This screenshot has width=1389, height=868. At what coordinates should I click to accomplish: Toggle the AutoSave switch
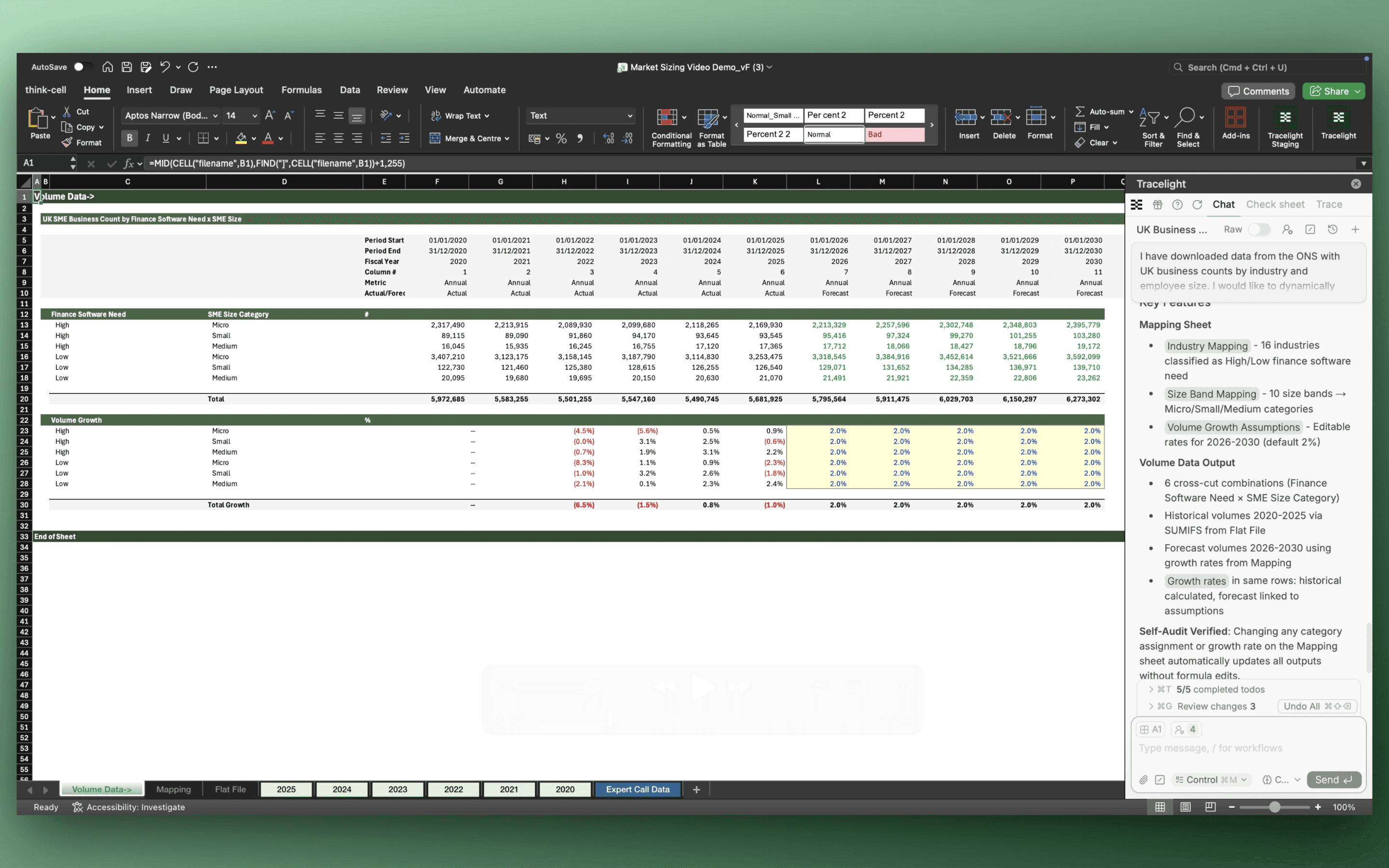(82, 67)
